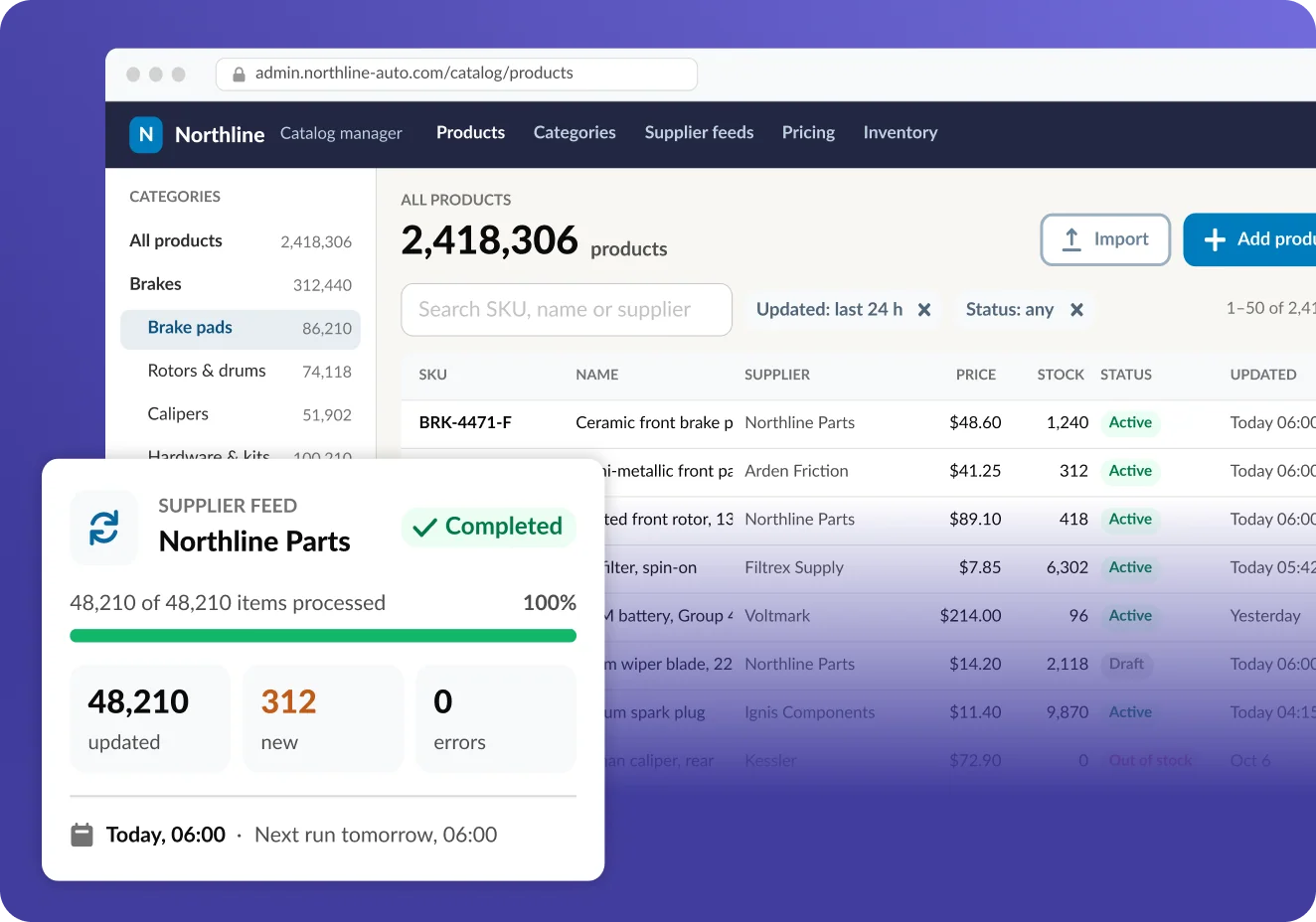Open the Products tab
Screen dimensions: 1316x922
click(x=470, y=133)
